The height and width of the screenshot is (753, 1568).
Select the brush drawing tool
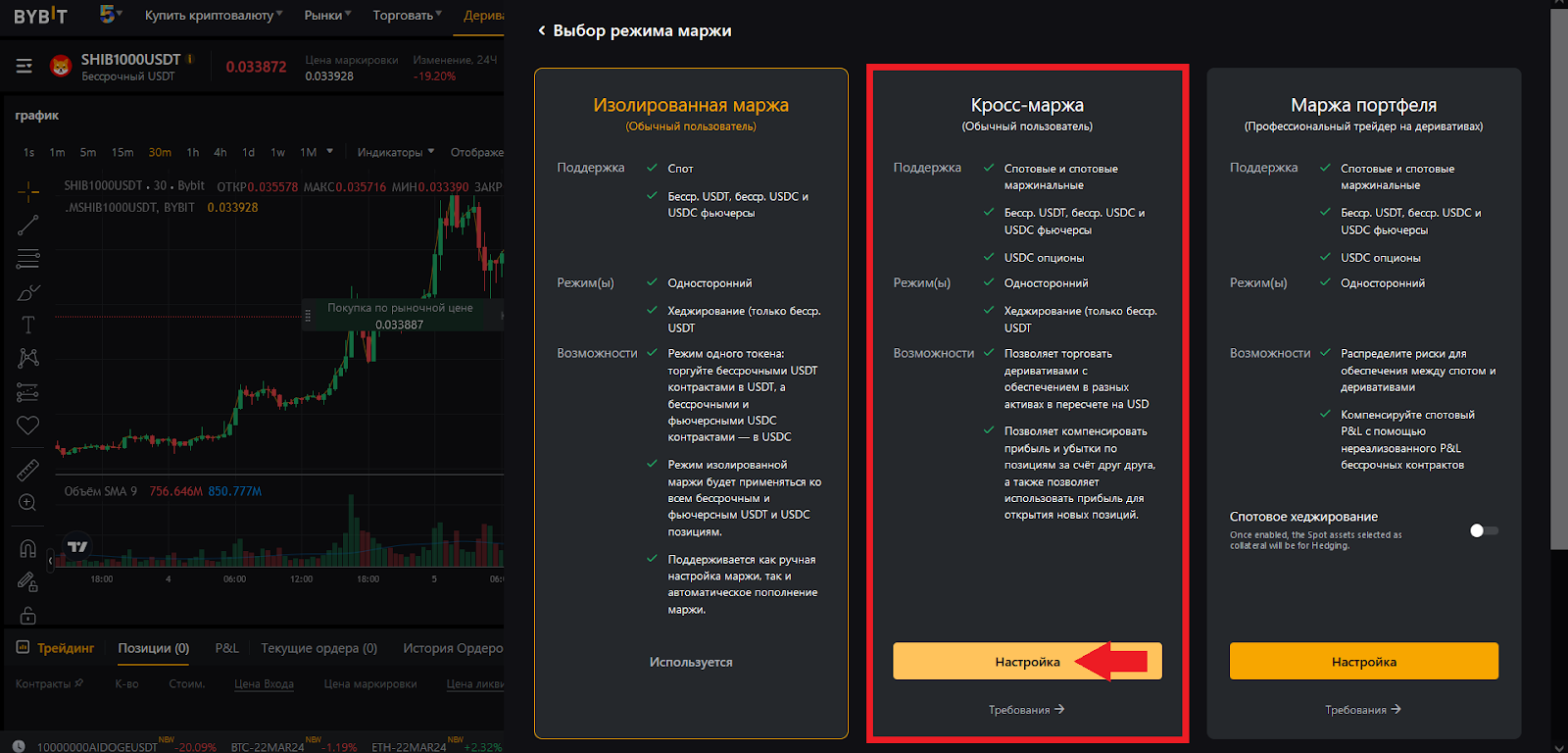click(27, 292)
